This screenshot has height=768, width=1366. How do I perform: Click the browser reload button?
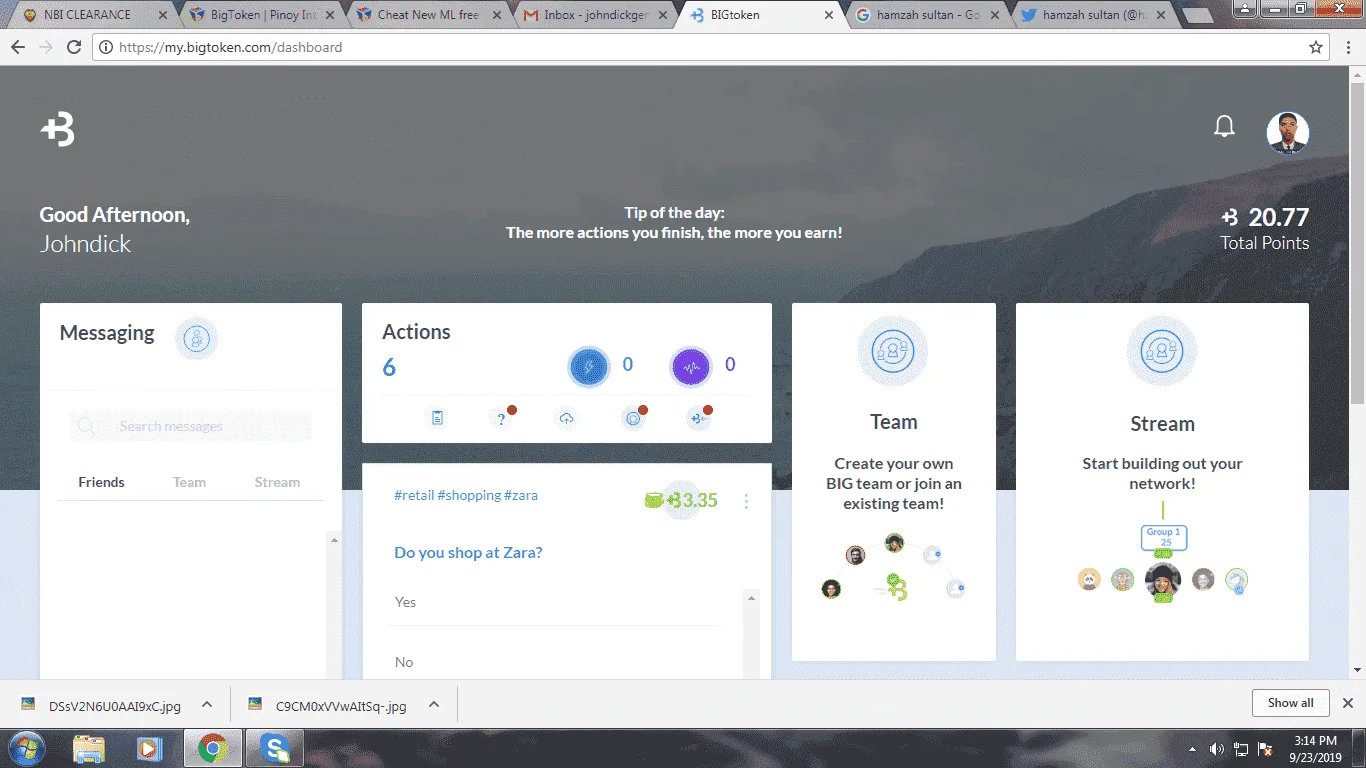click(73, 47)
